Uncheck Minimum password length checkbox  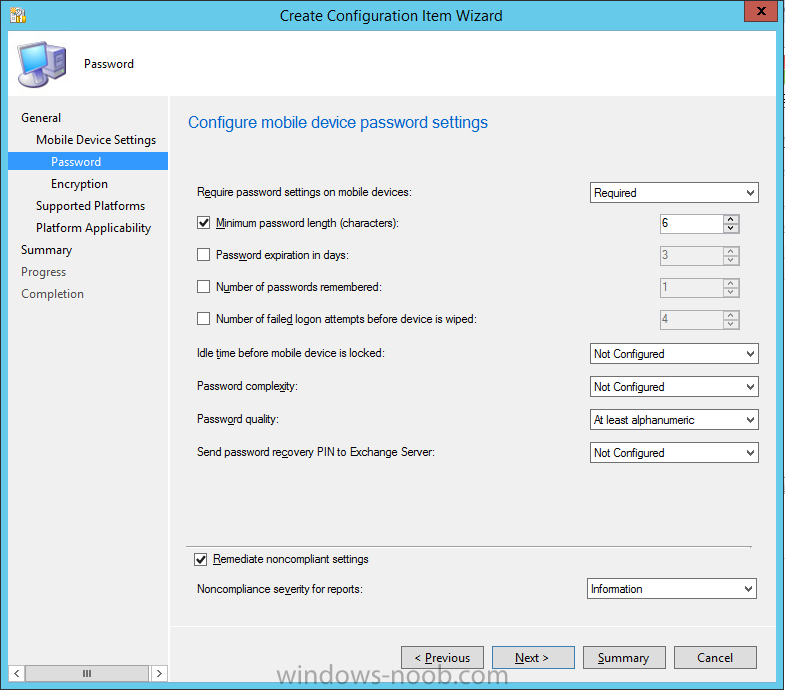pos(203,223)
